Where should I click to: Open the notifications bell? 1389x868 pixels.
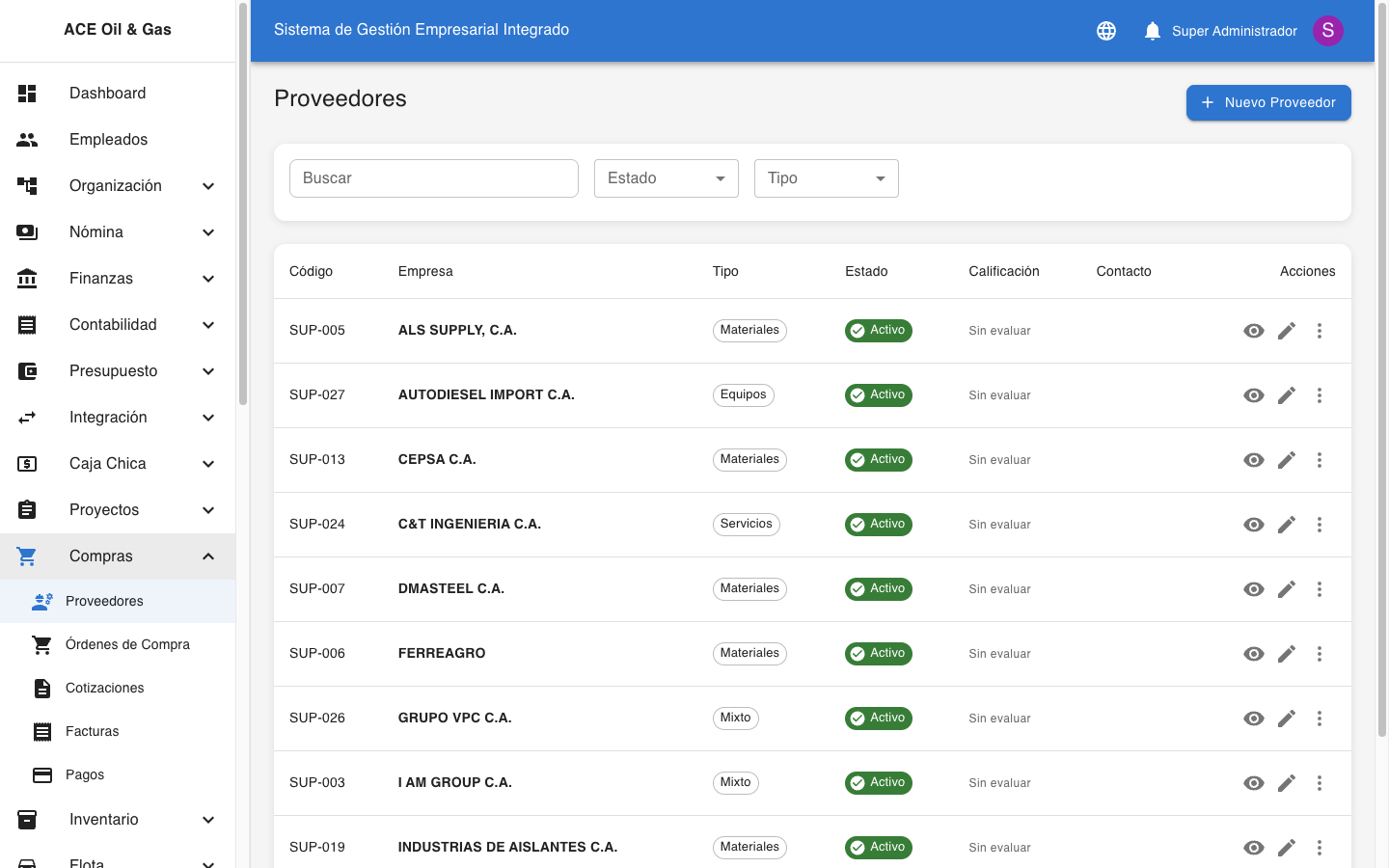(x=1152, y=31)
